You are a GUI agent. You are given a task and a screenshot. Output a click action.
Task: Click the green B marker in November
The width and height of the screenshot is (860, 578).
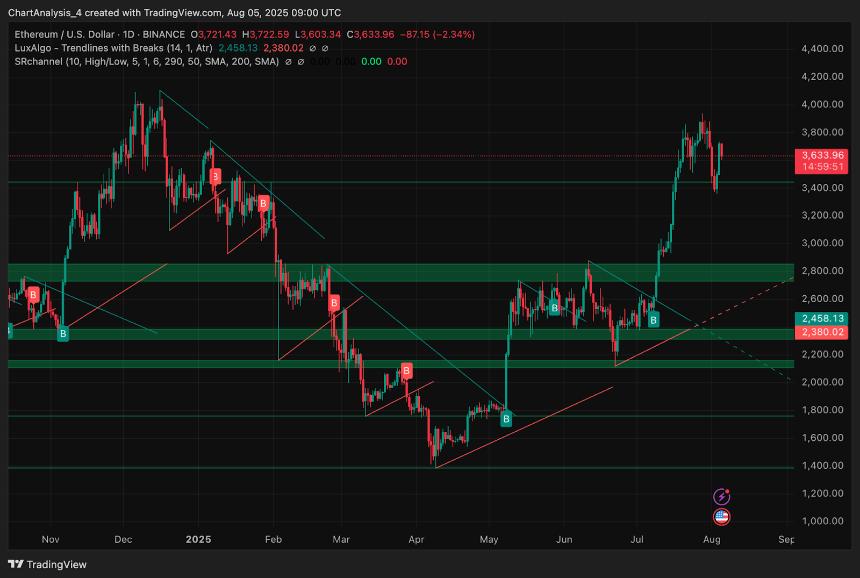[x=62, y=334]
